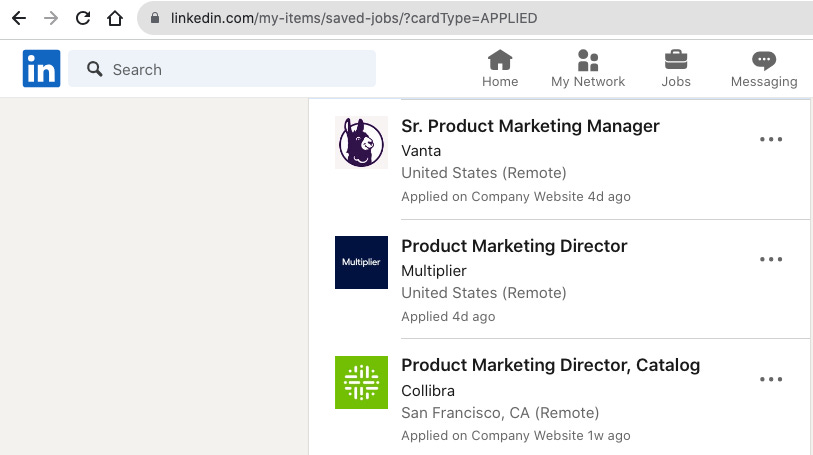Viewport: 813px width, 455px height.
Task: Click the browser home icon
Action: pos(115,18)
